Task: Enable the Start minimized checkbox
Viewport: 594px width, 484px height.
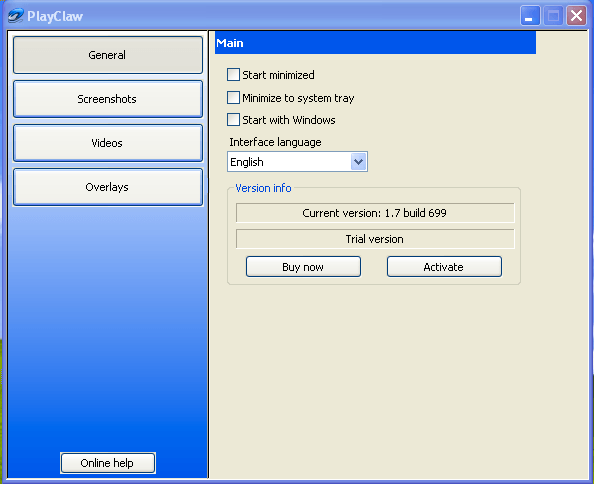Action: [x=233, y=75]
